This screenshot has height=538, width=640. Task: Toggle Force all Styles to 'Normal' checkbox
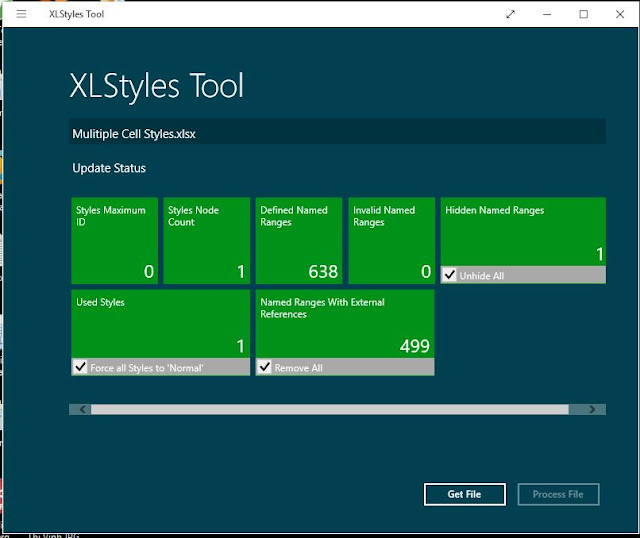[x=80, y=367]
